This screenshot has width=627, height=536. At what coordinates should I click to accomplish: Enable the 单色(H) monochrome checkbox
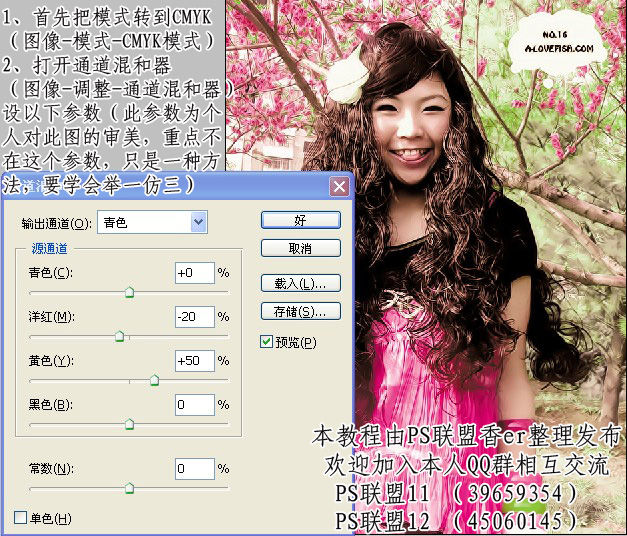click(20, 518)
